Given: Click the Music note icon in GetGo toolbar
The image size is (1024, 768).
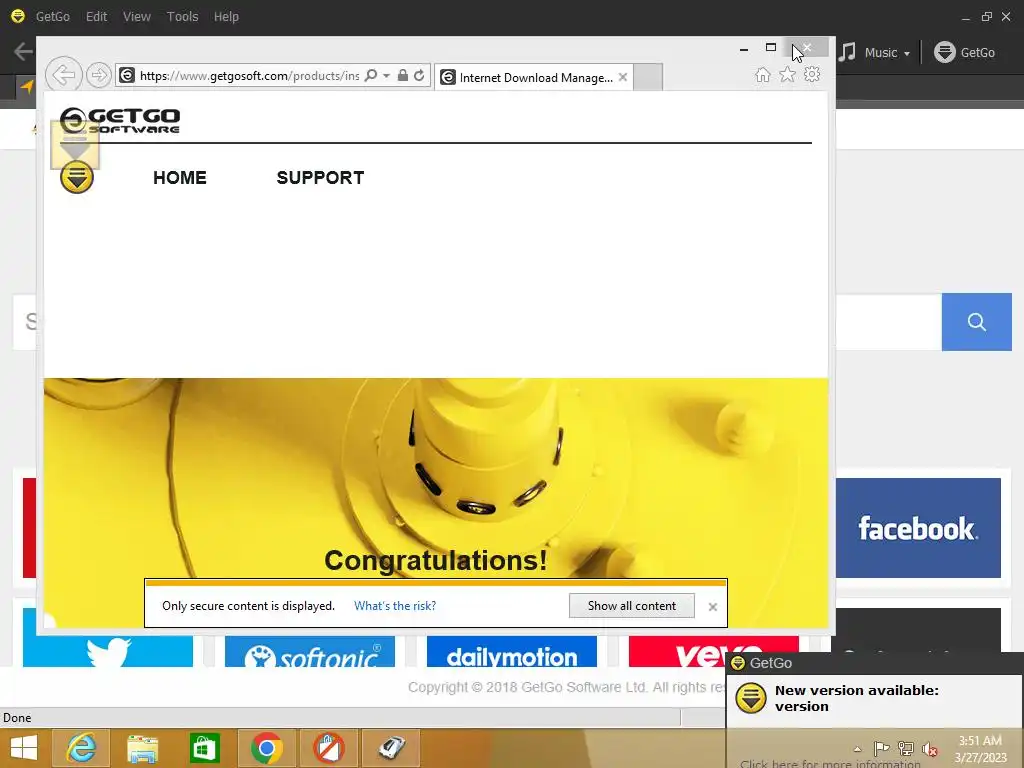Looking at the screenshot, I should (847, 52).
